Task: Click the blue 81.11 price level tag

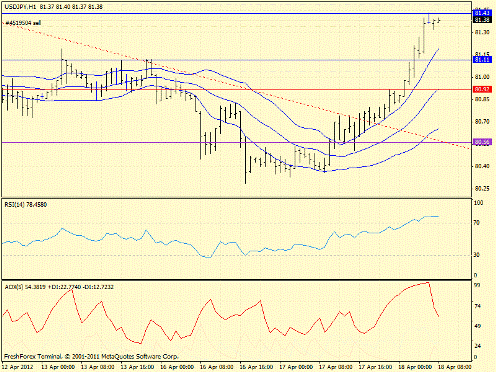Action: coord(482,60)
